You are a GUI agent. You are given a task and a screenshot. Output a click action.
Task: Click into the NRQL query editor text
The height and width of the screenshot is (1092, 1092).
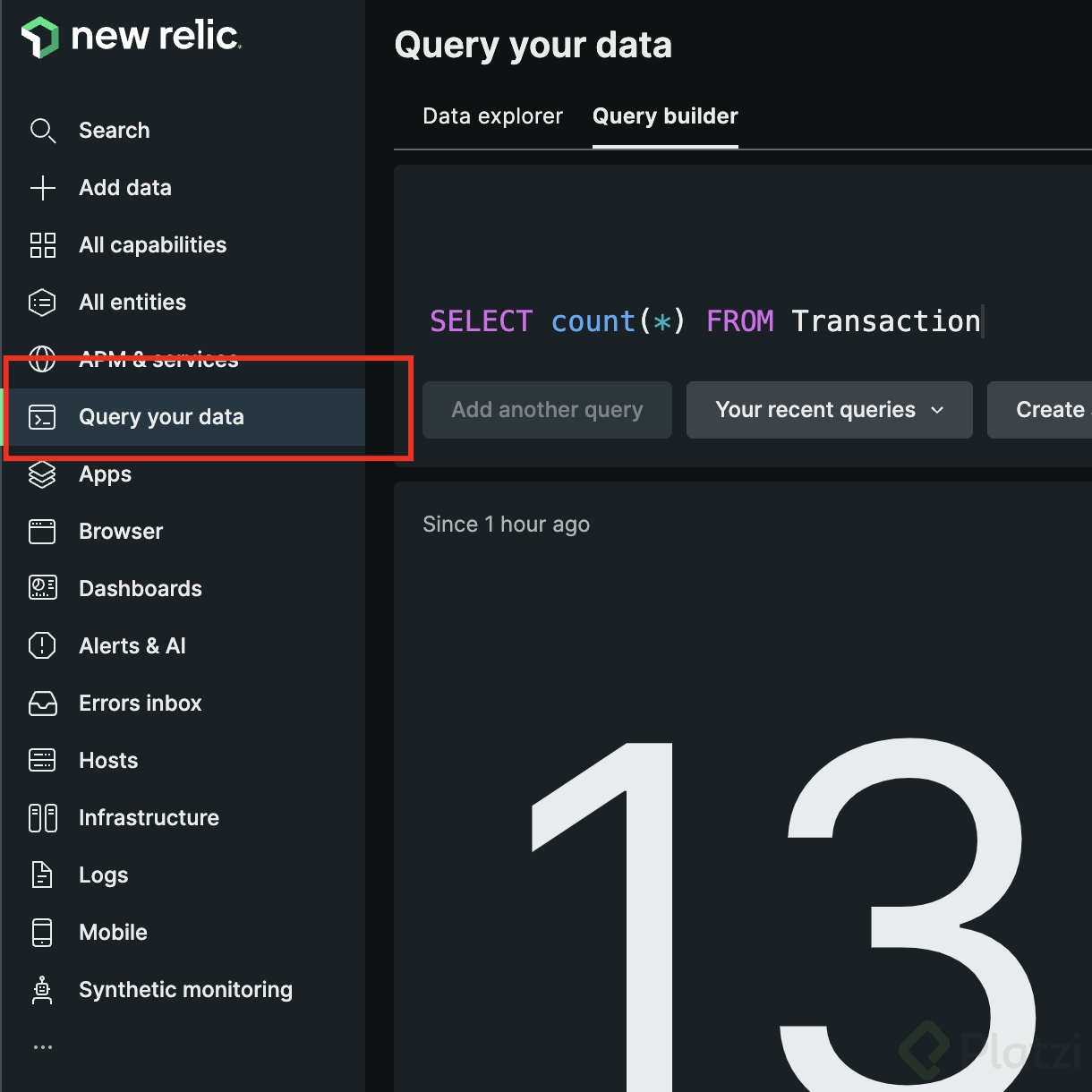tap(705, 321)
